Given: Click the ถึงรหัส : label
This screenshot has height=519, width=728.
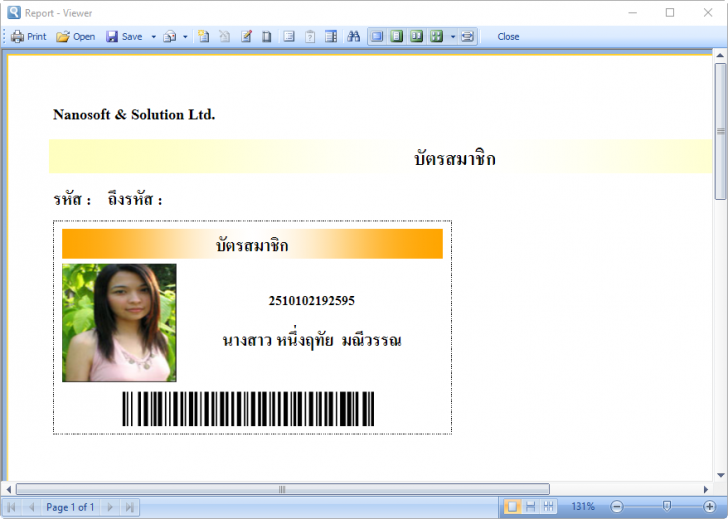Looking at the screenshot, I should coord(135,199).
